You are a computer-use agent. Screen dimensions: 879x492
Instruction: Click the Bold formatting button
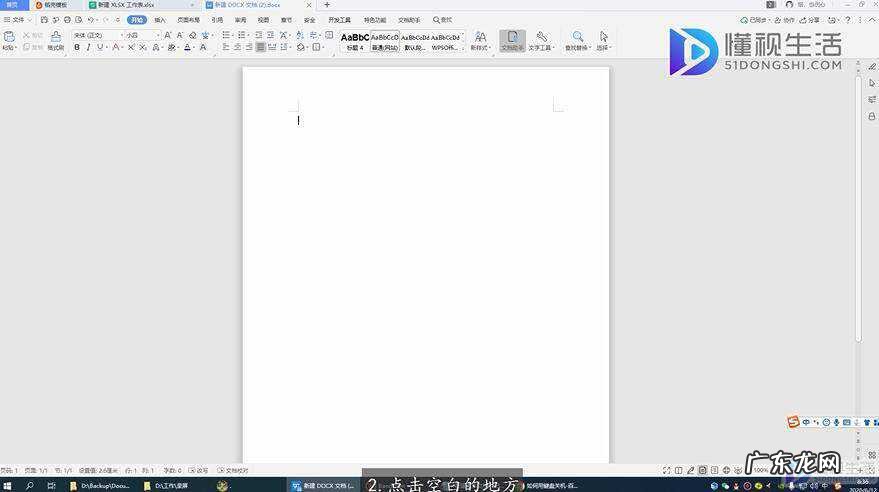77,47
